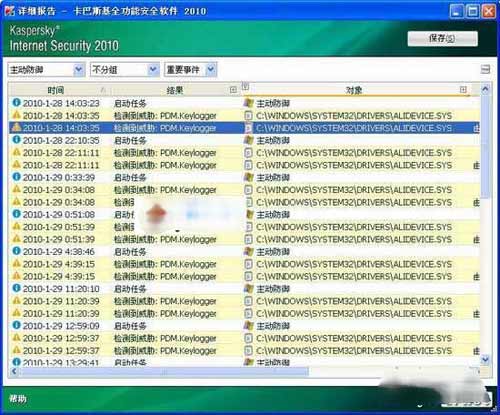Click the timestamp 2010-1-29 0:51:08
This screenshot has width=500, height=415.
tap(59, 215)
